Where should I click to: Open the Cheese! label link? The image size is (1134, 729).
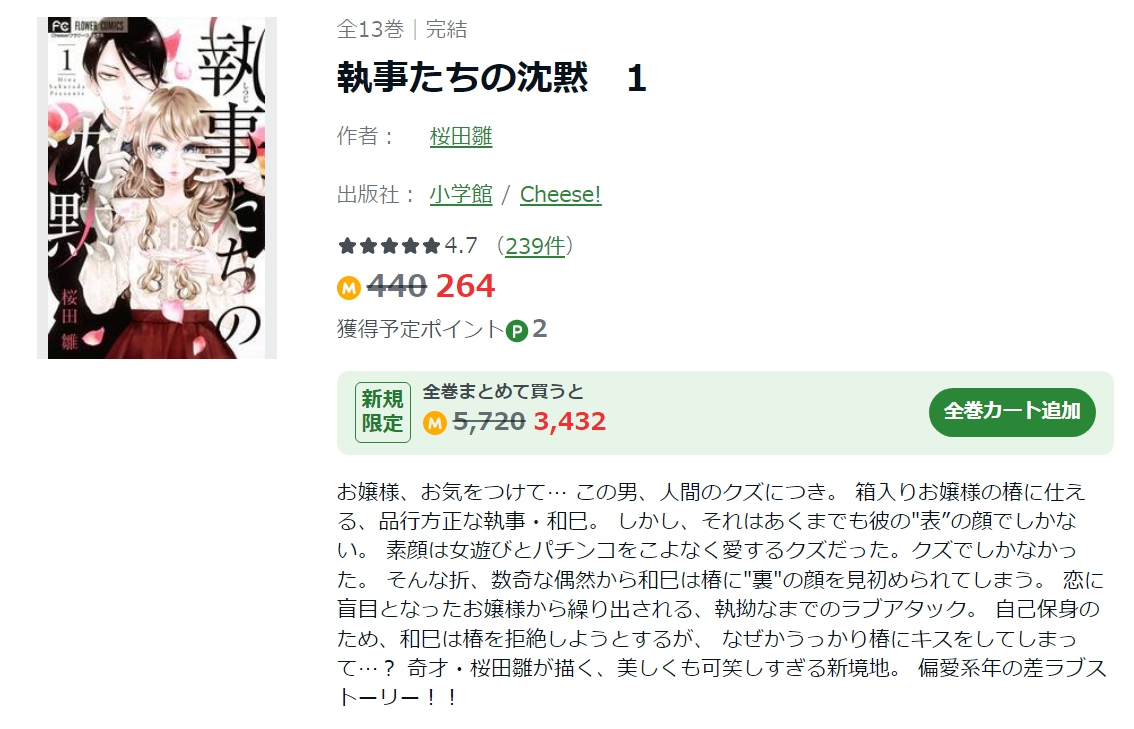(560, 194)
